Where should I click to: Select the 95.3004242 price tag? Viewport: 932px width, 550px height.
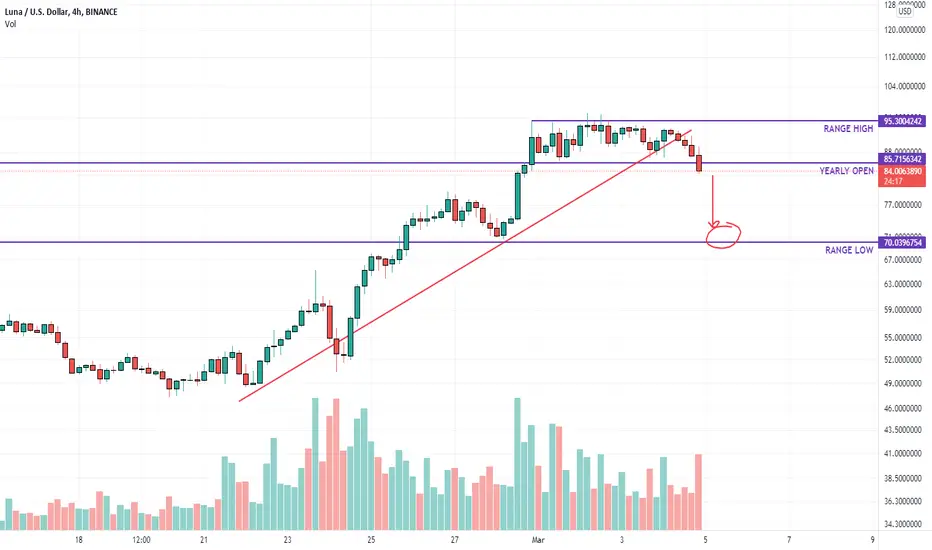(902, 121)
